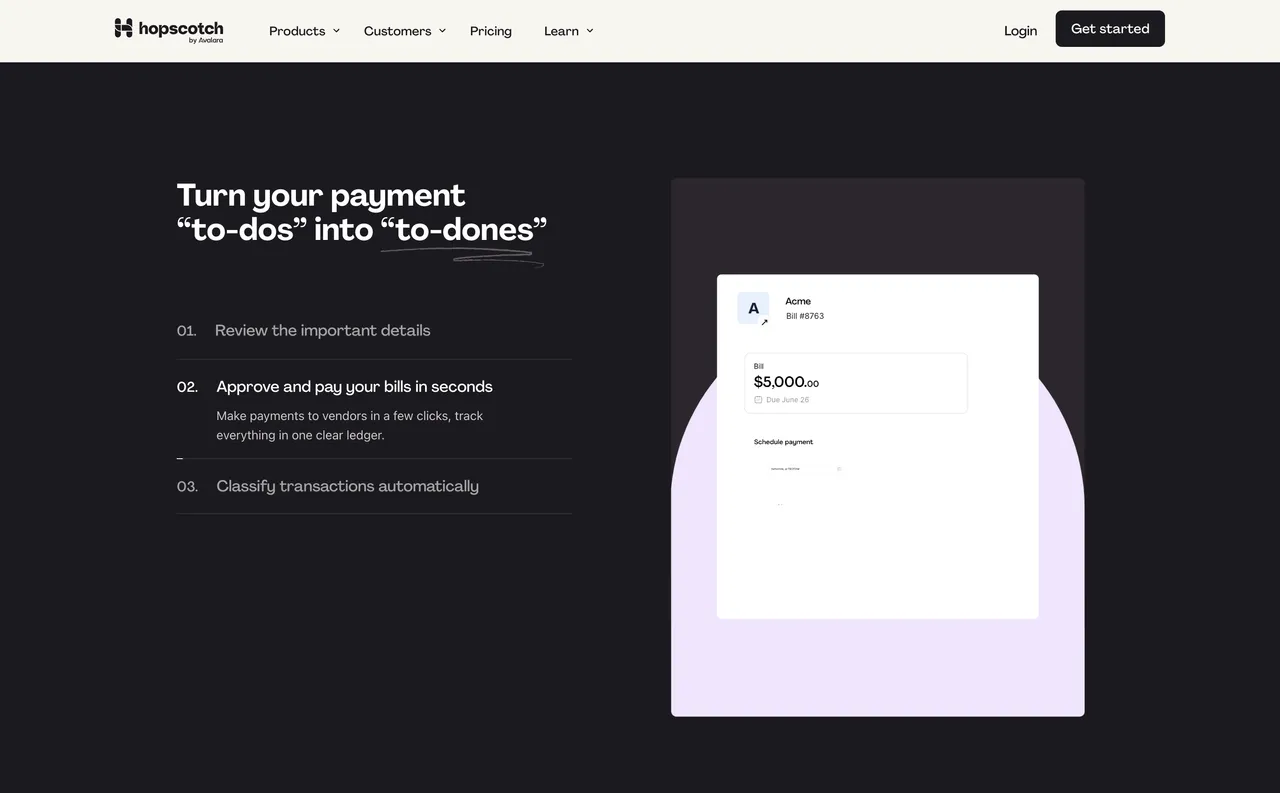Click the small icon in the schedule payment field
Image resolution: width=1280 pixels, height=793 pixels.
point(839,469)
